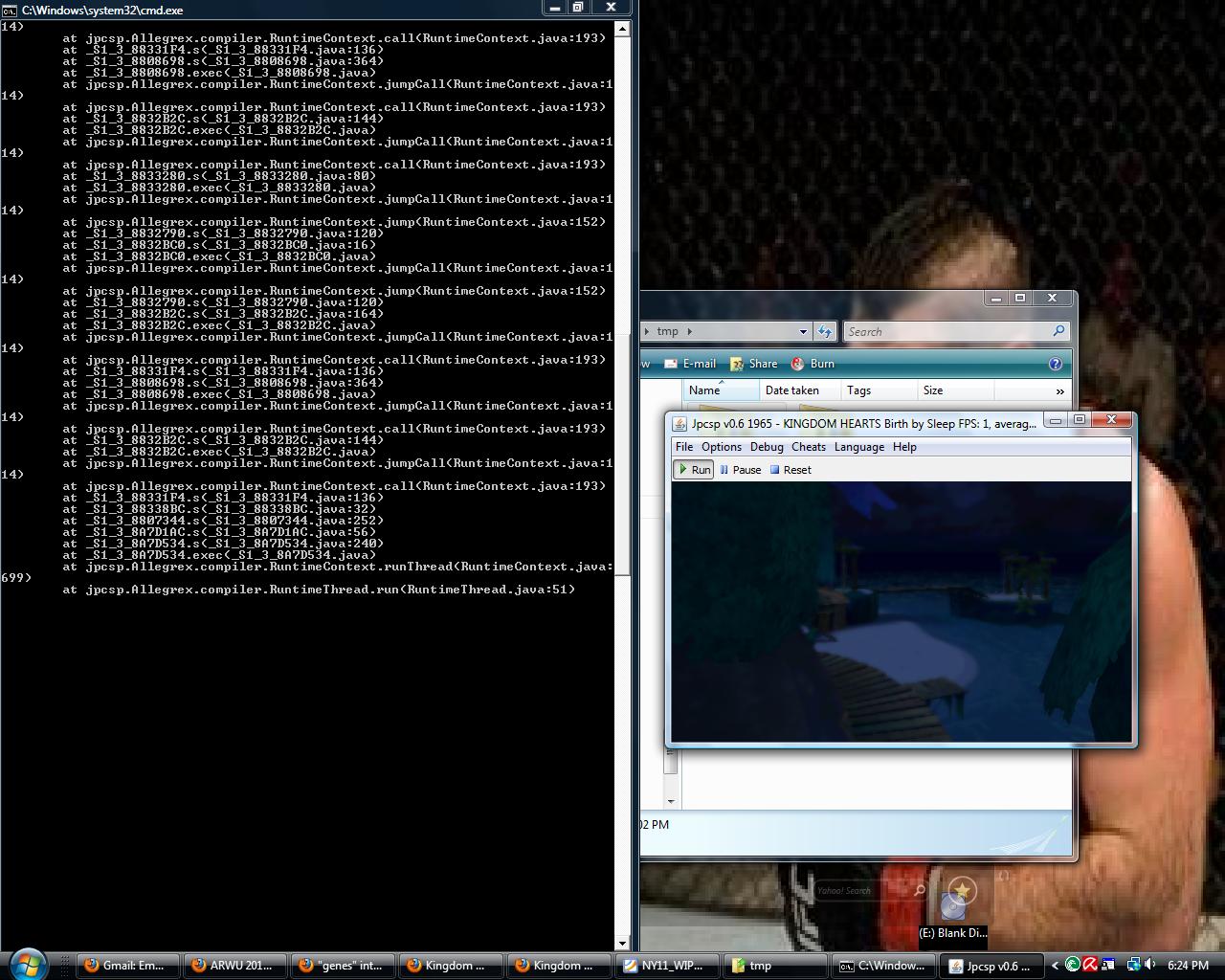Switch to the C:\Windows cmd taskbar button

pyautogui.click(x=882, y=966)
